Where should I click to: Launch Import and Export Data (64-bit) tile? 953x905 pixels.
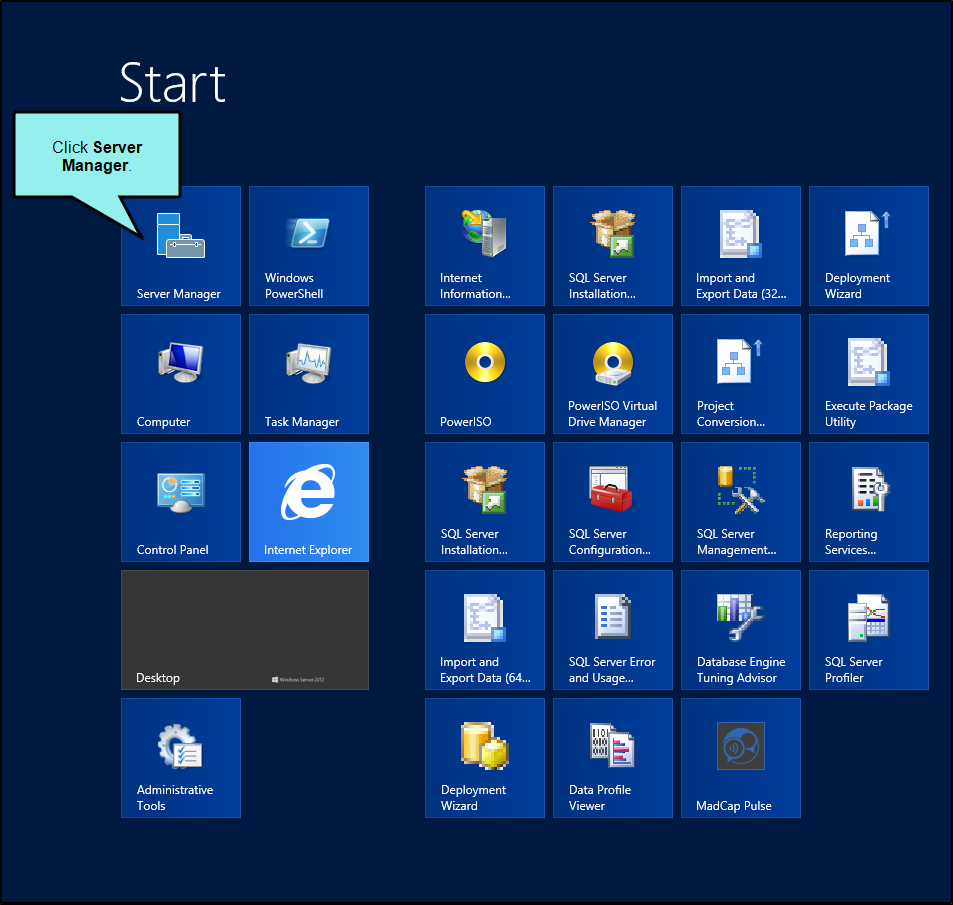[485, 630]
